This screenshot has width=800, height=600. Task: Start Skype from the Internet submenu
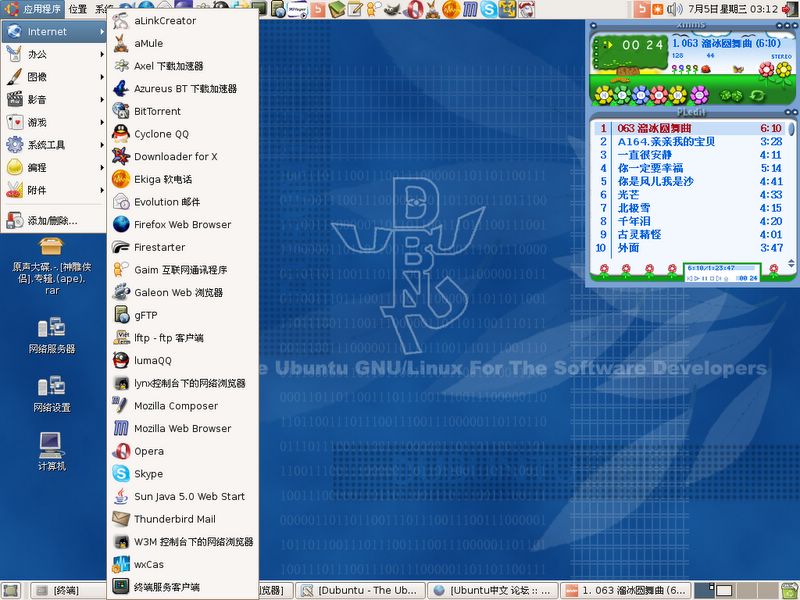[183, 473]
